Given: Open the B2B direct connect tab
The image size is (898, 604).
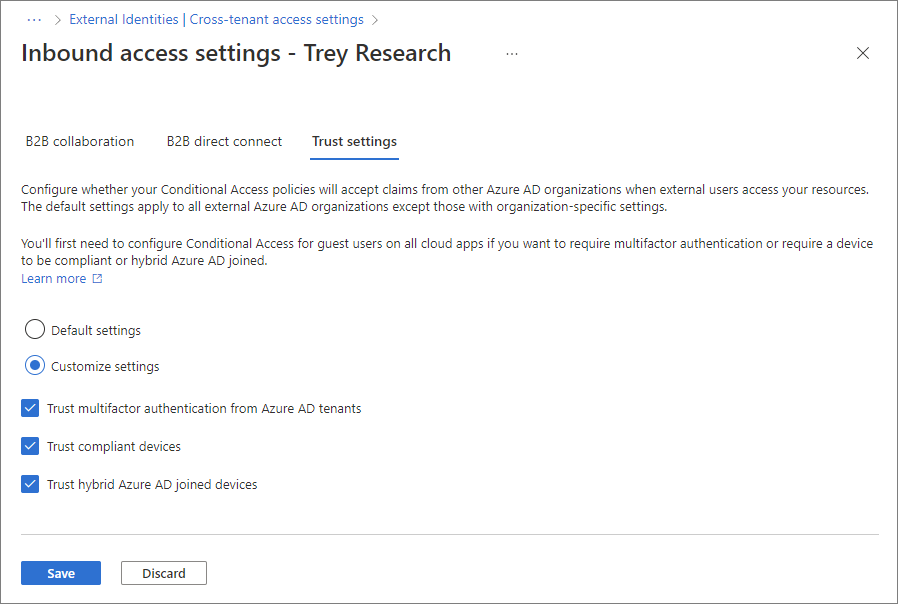Looking at the screenshot, I should coord(224,142).
